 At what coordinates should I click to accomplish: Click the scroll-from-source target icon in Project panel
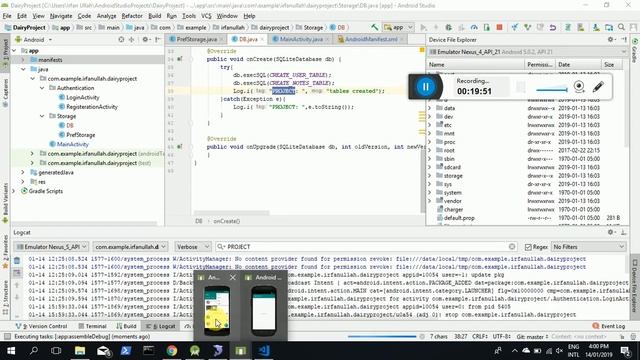pos(121,40)
